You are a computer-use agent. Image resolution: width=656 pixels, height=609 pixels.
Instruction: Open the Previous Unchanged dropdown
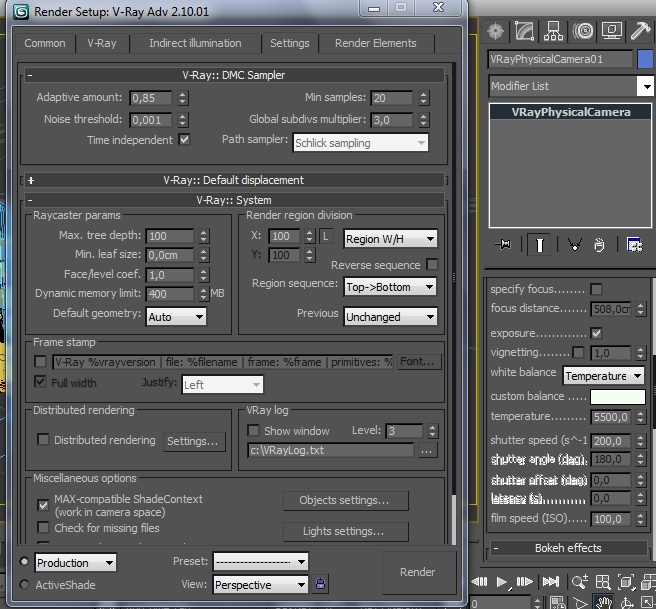pyautogui.click(x=390, y=317)
